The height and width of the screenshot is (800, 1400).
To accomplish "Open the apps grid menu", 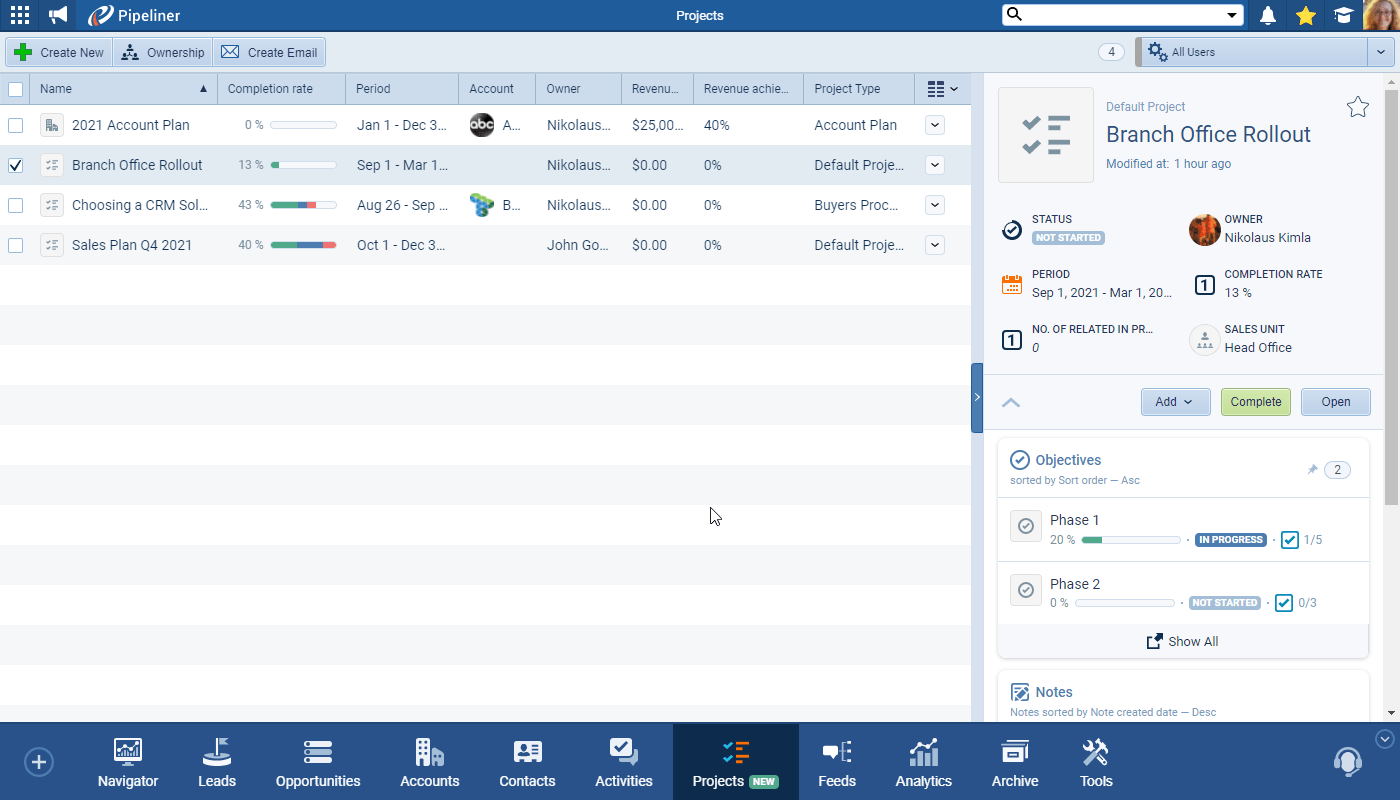I will pos(19,15).
